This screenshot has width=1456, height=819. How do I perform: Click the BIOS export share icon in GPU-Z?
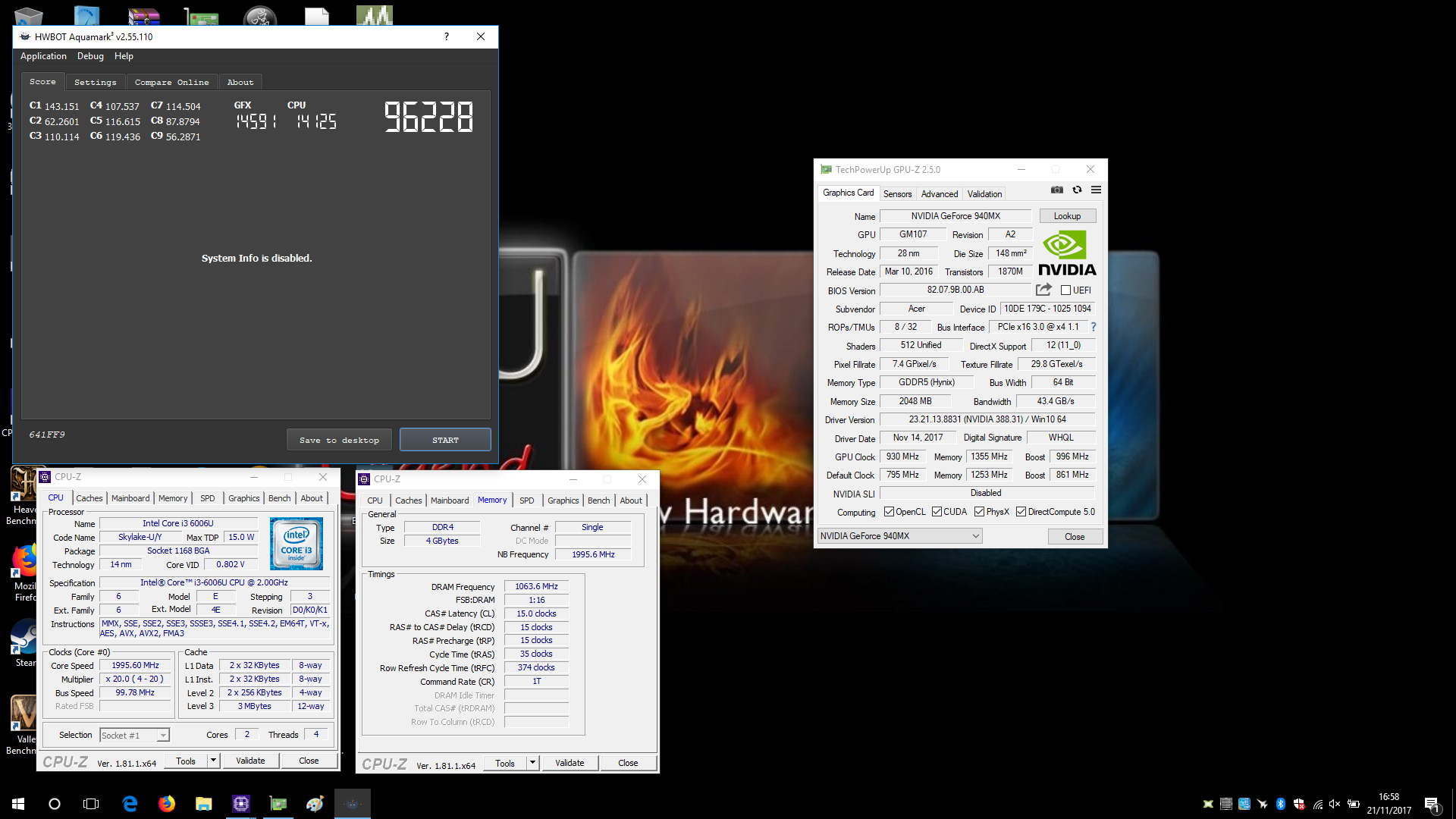coord(1043,290)
